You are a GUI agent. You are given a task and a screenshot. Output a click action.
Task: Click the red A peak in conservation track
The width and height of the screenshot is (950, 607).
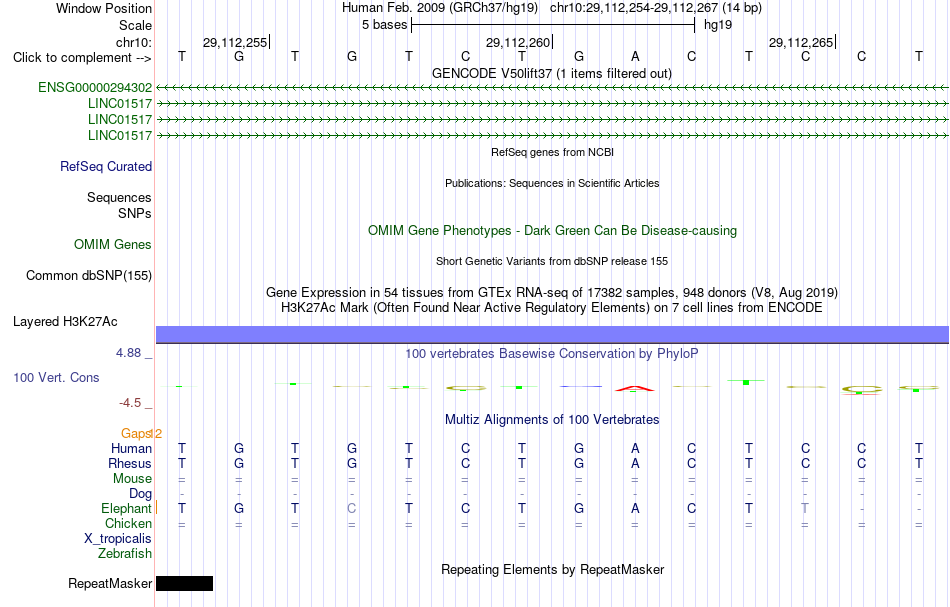coord(635,388)
